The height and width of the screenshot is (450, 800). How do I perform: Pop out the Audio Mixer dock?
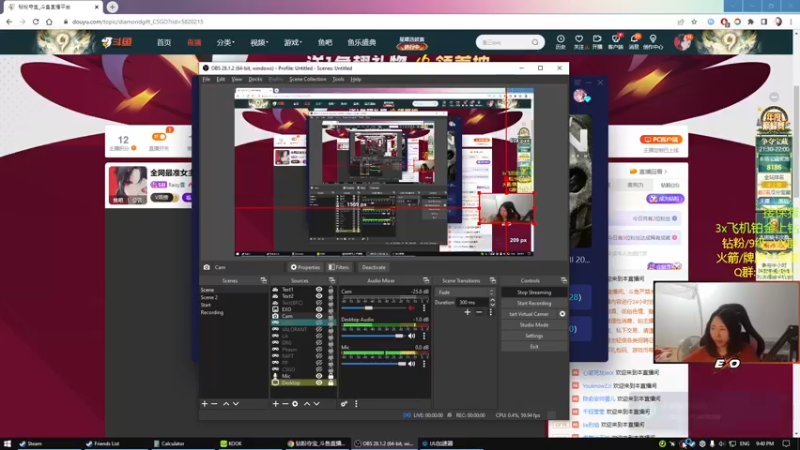426,280
